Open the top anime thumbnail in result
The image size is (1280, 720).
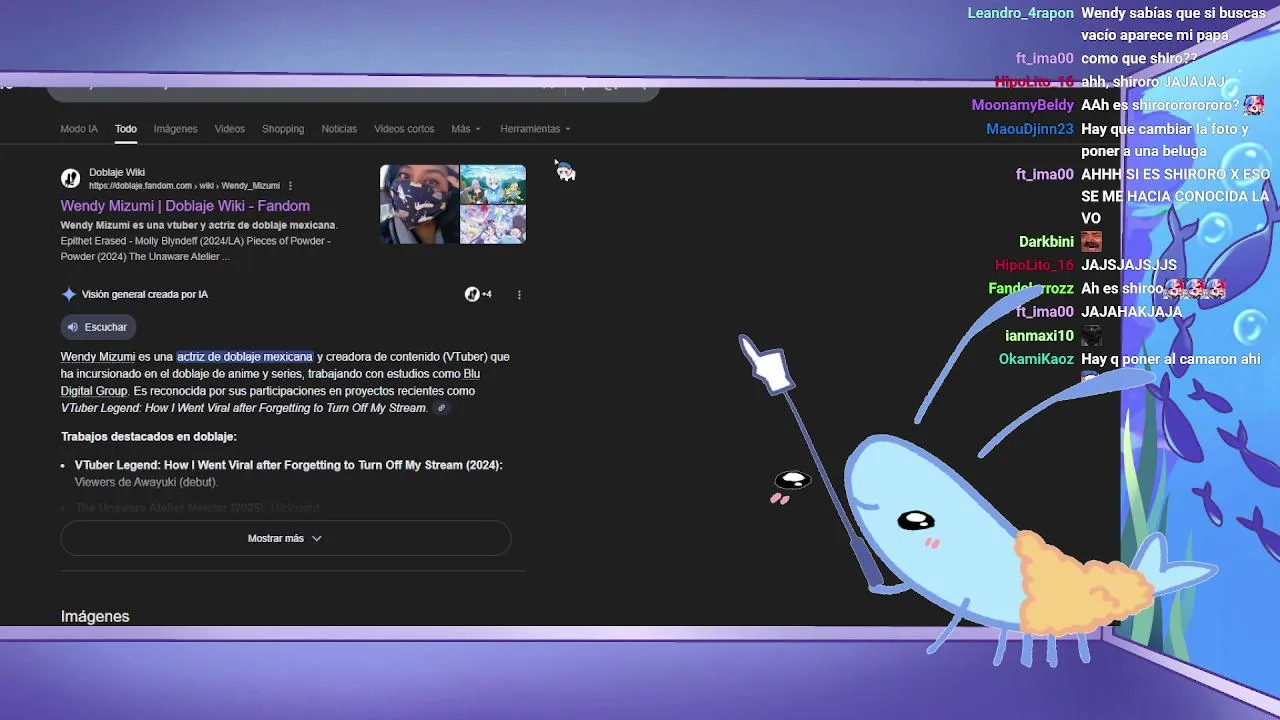(x=493, y=184)
